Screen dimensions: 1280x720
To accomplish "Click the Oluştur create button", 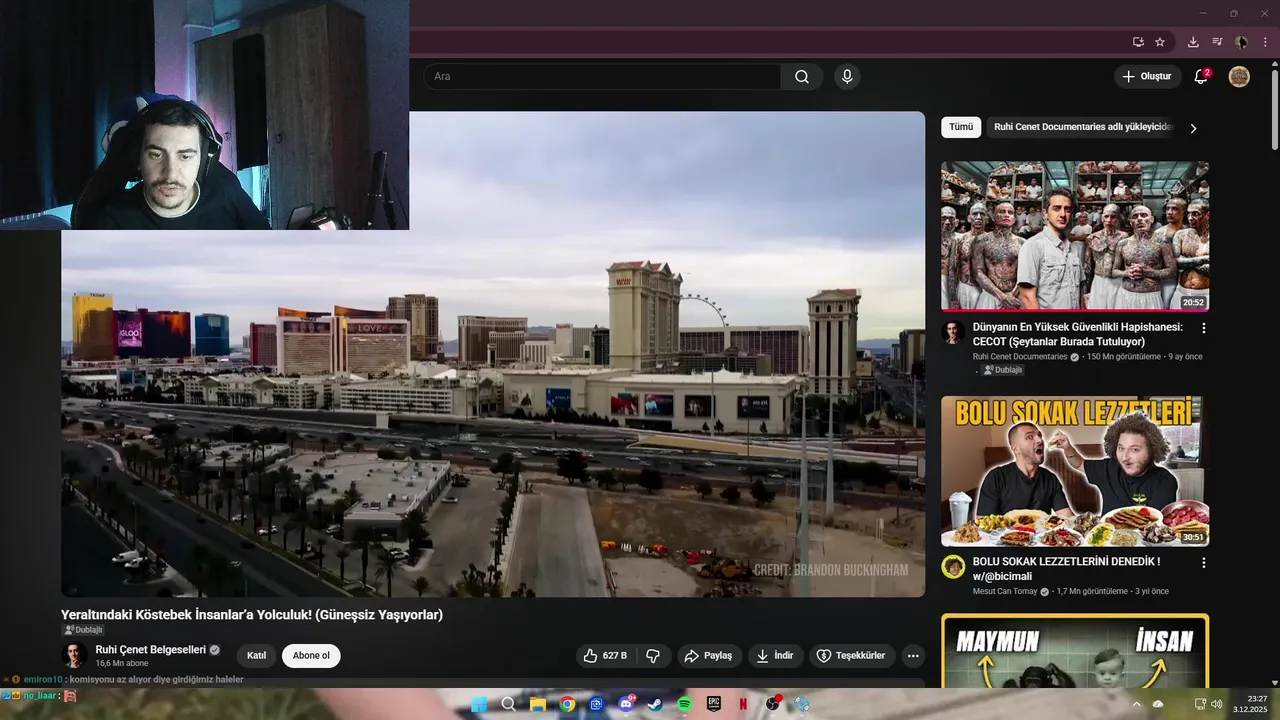I will coord(1147,77).
